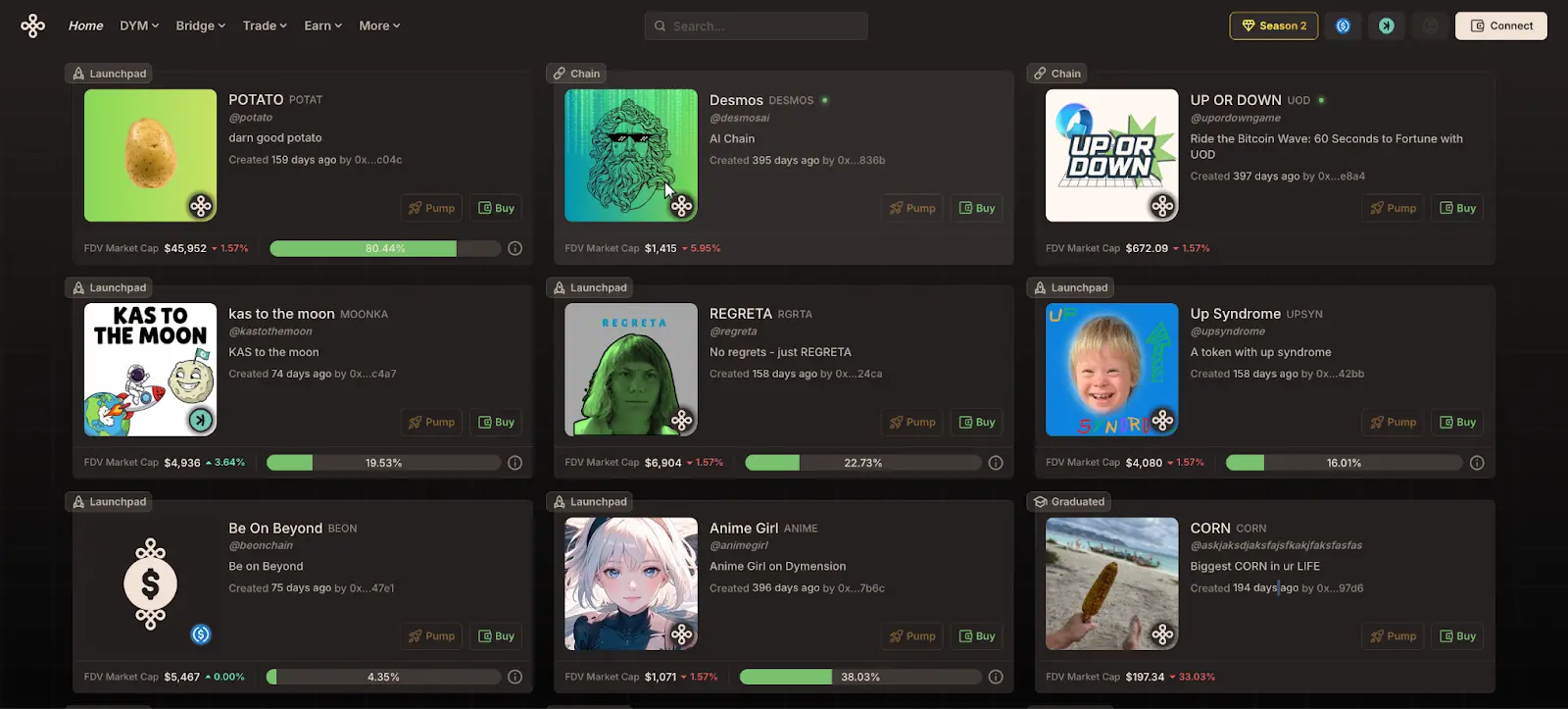Click the info icon on the Up Syndrome card

(x=1477, y=463)
